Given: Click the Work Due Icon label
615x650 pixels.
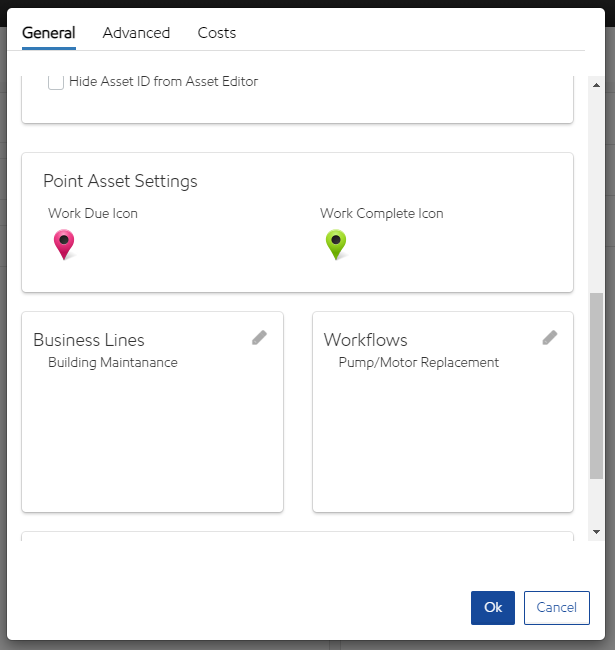Looking at the screenshot, I should click(x=93, y=213).
